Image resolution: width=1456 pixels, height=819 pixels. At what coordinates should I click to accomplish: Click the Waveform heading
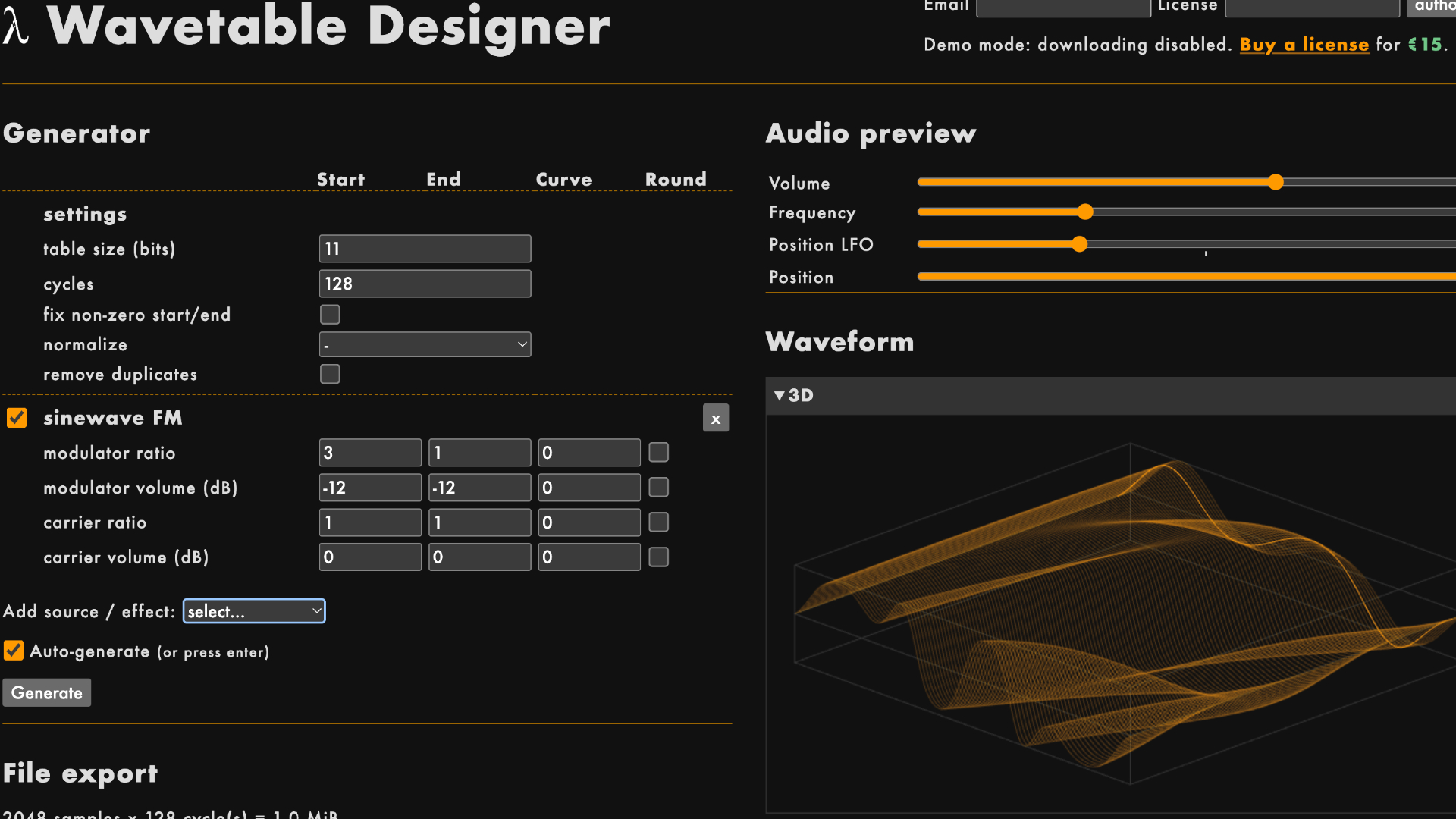pyautogui.click(x=839, y=342)
